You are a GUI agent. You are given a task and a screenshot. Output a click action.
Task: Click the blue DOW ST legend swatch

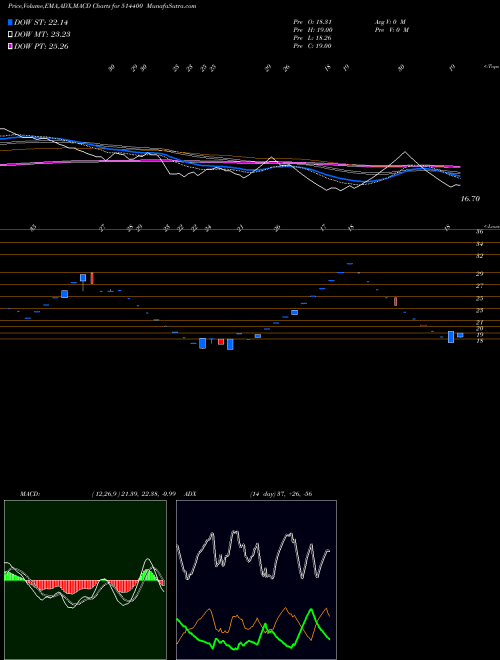(11, 22)
